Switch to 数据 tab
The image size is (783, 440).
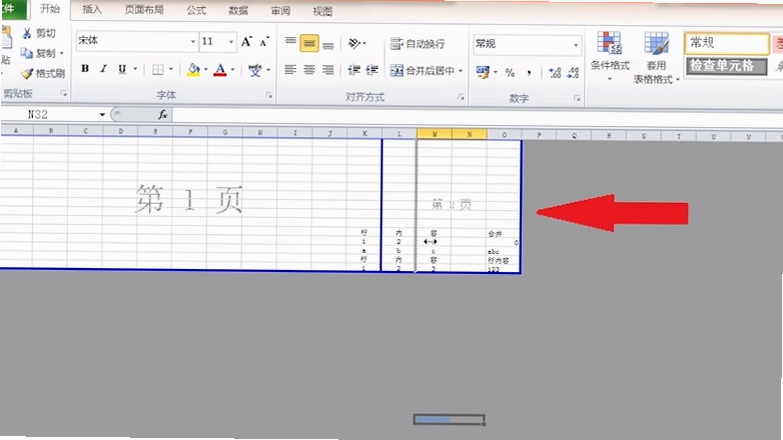point(238,10)
